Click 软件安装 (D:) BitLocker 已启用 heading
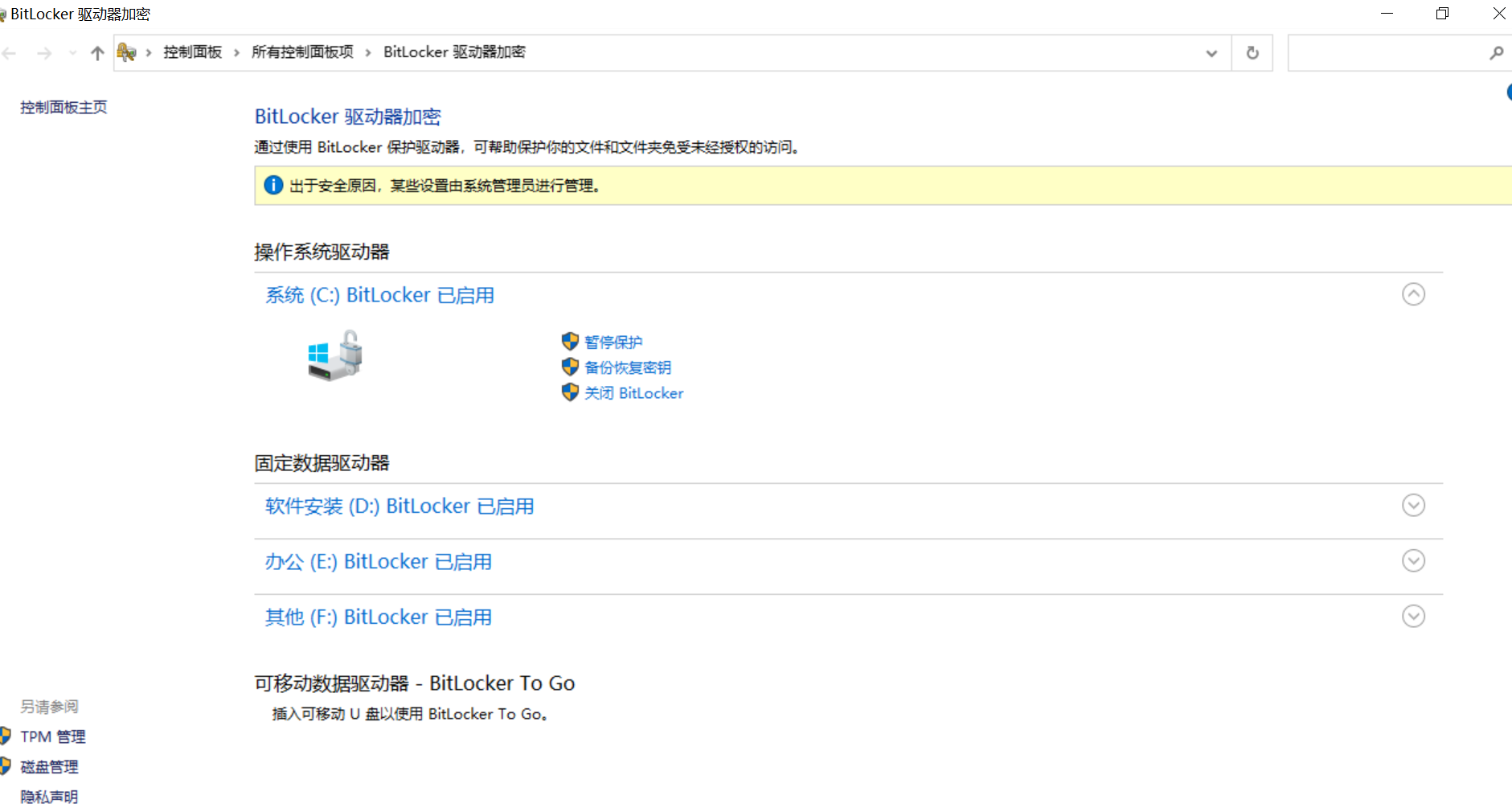The width and height of the screenshot is (1512, 808). click(x=400, y=506)
